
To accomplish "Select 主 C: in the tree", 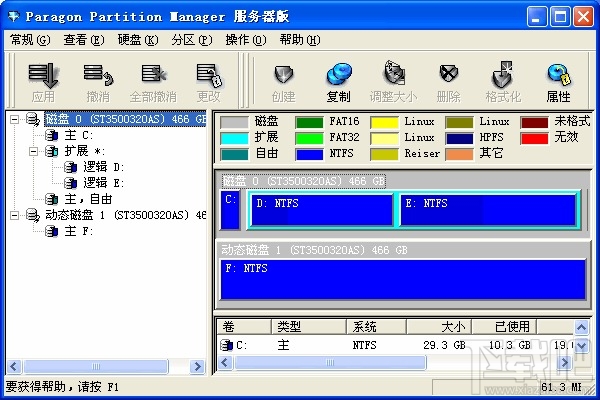I will click(x=78, y=135).
